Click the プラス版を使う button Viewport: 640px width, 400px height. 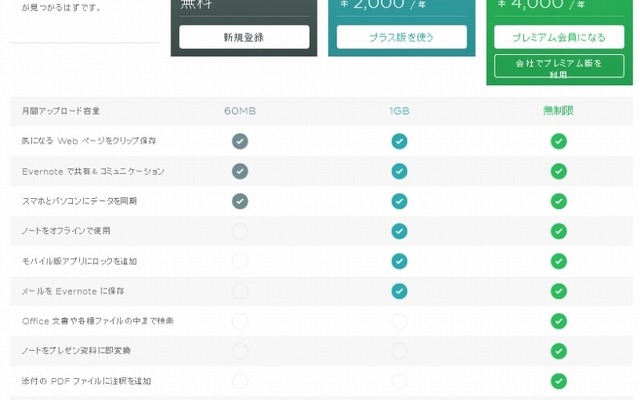point(402,37)
